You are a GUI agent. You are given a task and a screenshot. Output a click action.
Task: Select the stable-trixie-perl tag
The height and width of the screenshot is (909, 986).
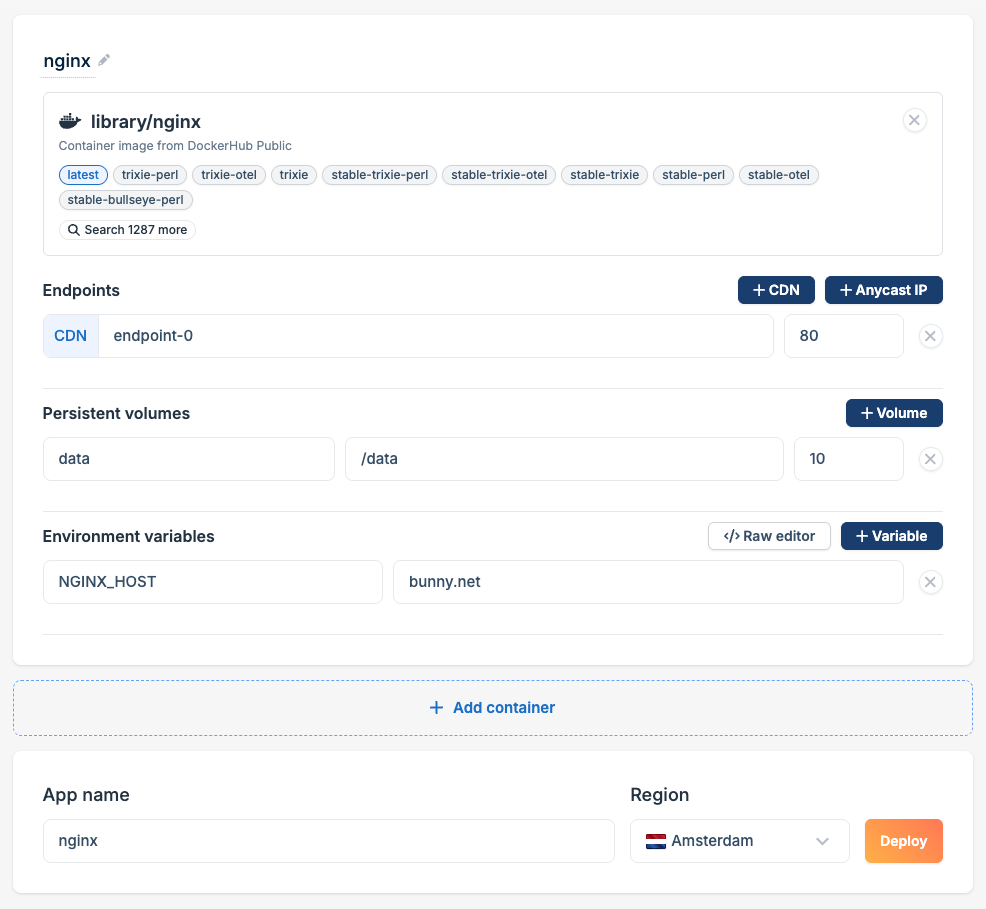379,175
